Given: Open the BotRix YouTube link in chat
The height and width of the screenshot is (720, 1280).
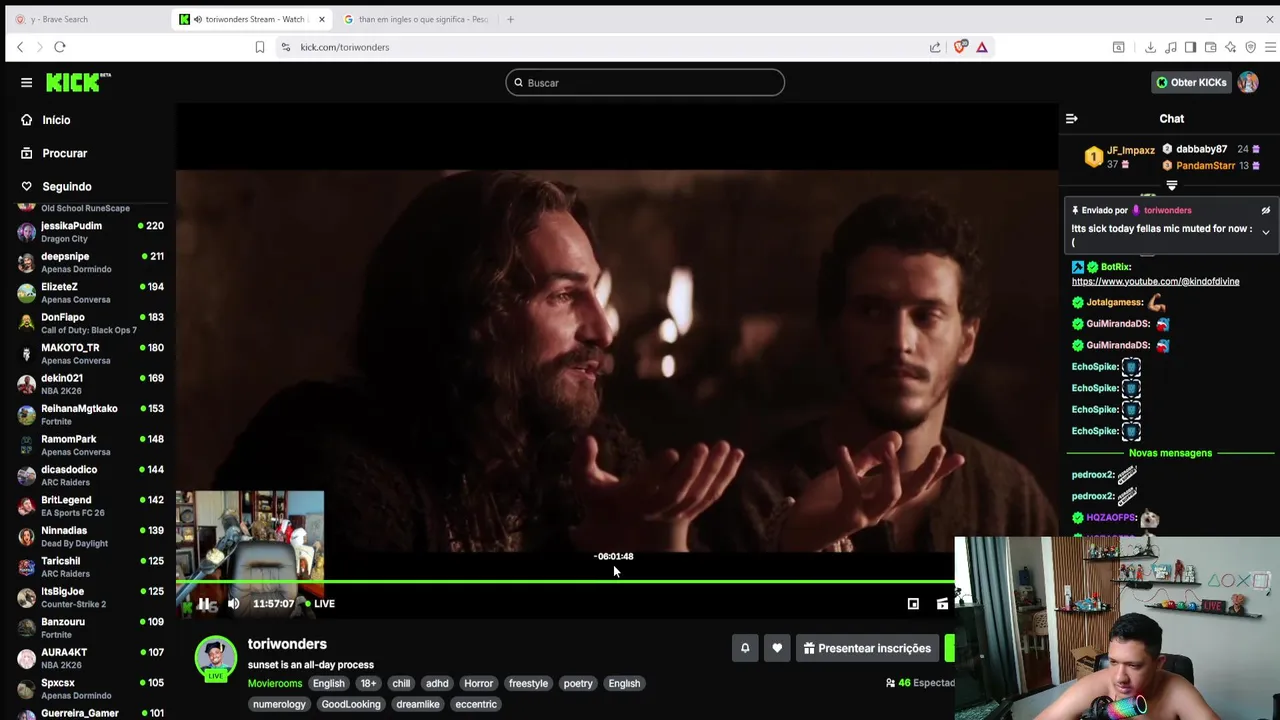Looking at the screenshot, I should tap(1155, 281).
